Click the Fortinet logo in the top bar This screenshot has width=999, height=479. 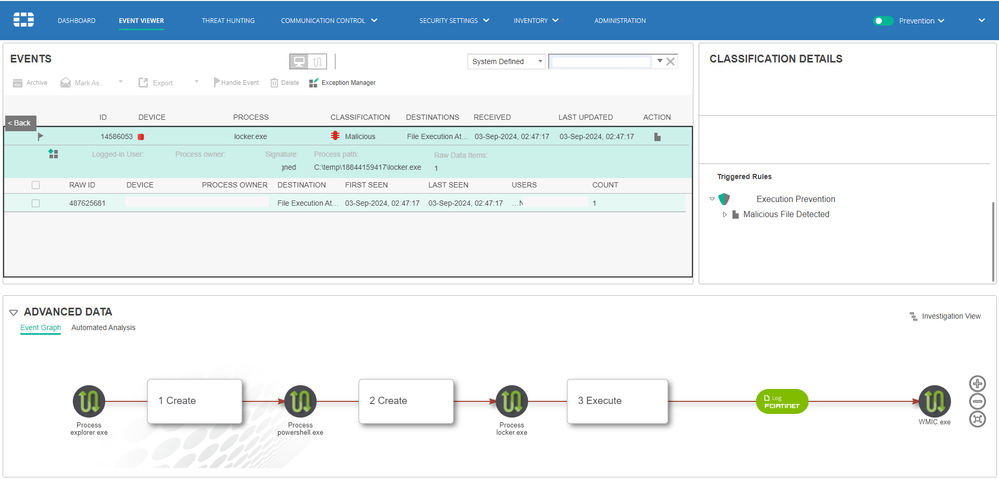pyautogui.click(x=23, y=20)
